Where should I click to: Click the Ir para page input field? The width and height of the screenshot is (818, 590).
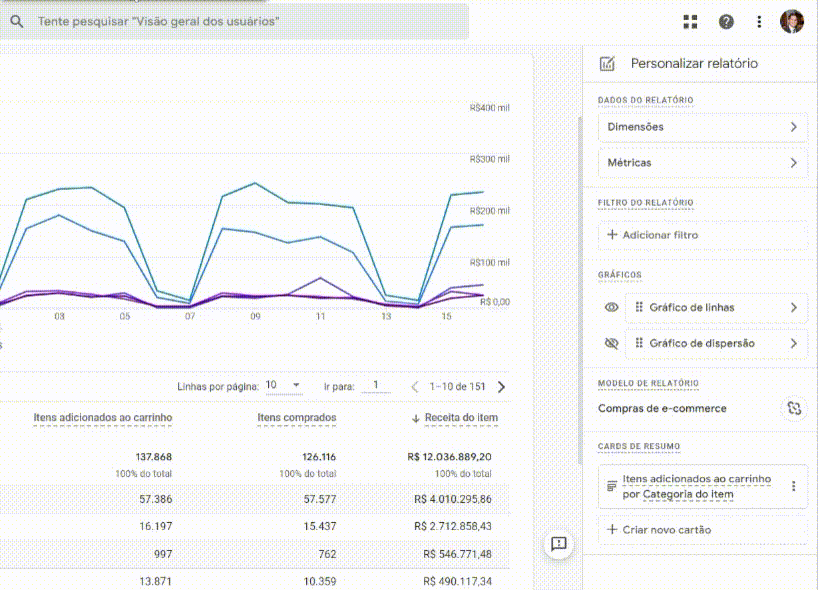point(375,385)
